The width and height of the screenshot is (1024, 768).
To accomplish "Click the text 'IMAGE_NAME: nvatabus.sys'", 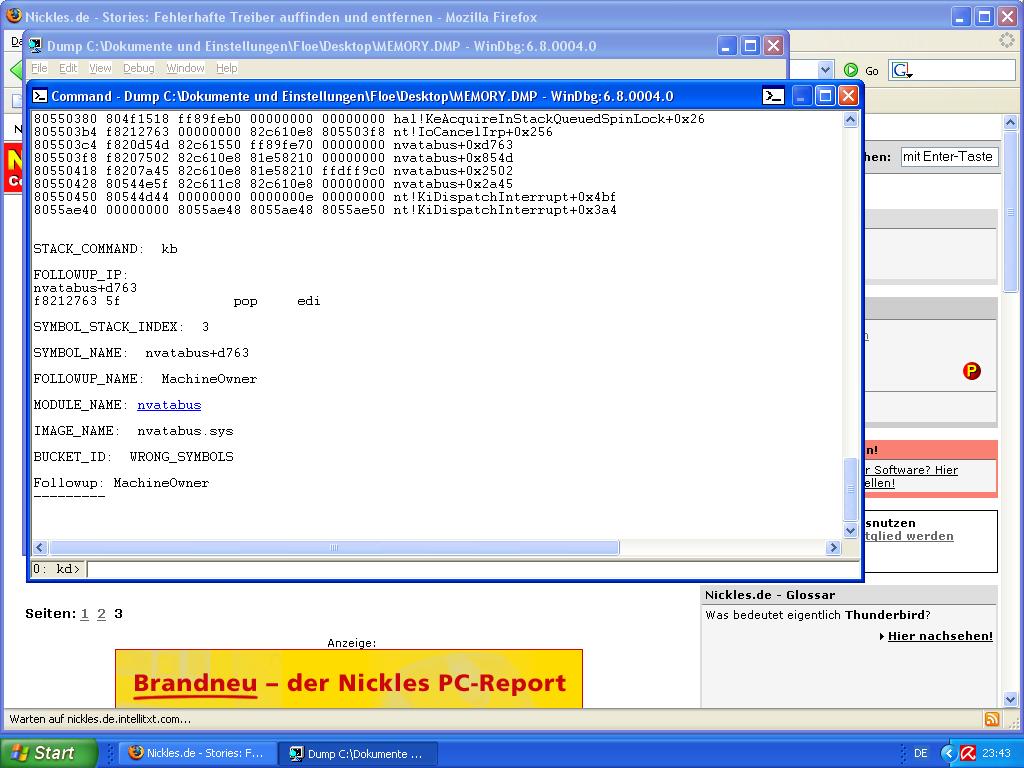I will (133, 431).
